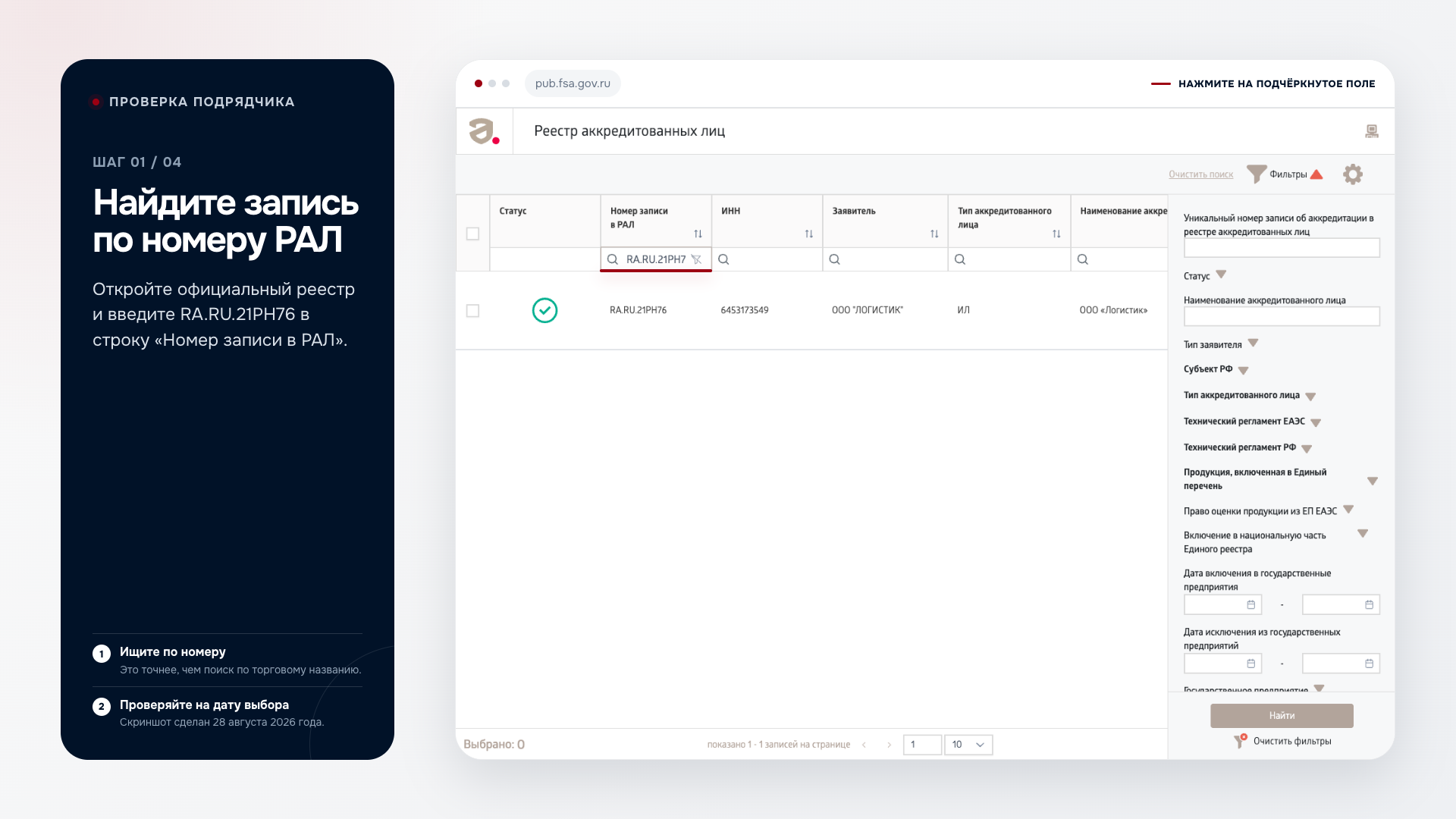
Task: Click search icon in Тип аккредитованного лица filter
Action: click(x=960, y=259)
